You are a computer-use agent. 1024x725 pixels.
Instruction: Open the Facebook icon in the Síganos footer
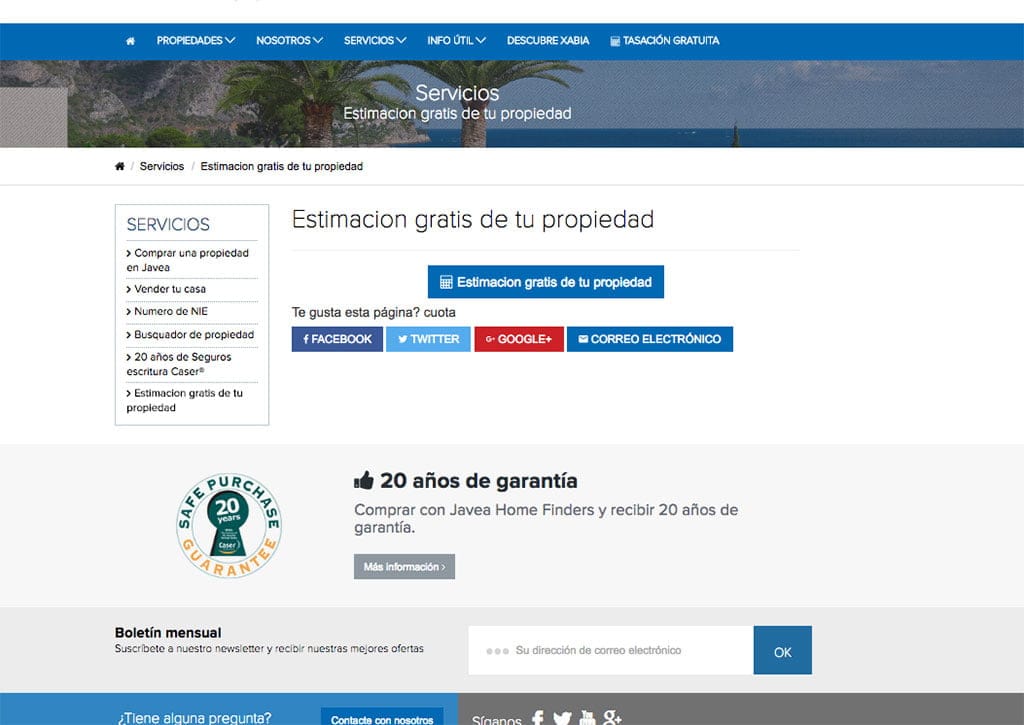(x=538, y=718)
